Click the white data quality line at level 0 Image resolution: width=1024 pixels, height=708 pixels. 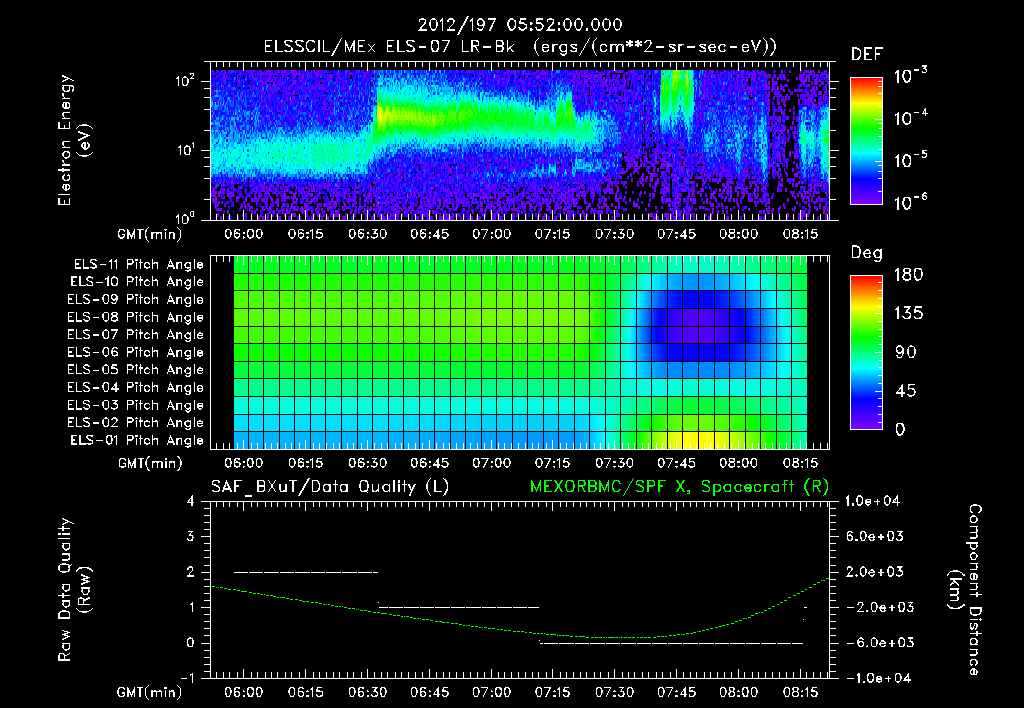671,643
